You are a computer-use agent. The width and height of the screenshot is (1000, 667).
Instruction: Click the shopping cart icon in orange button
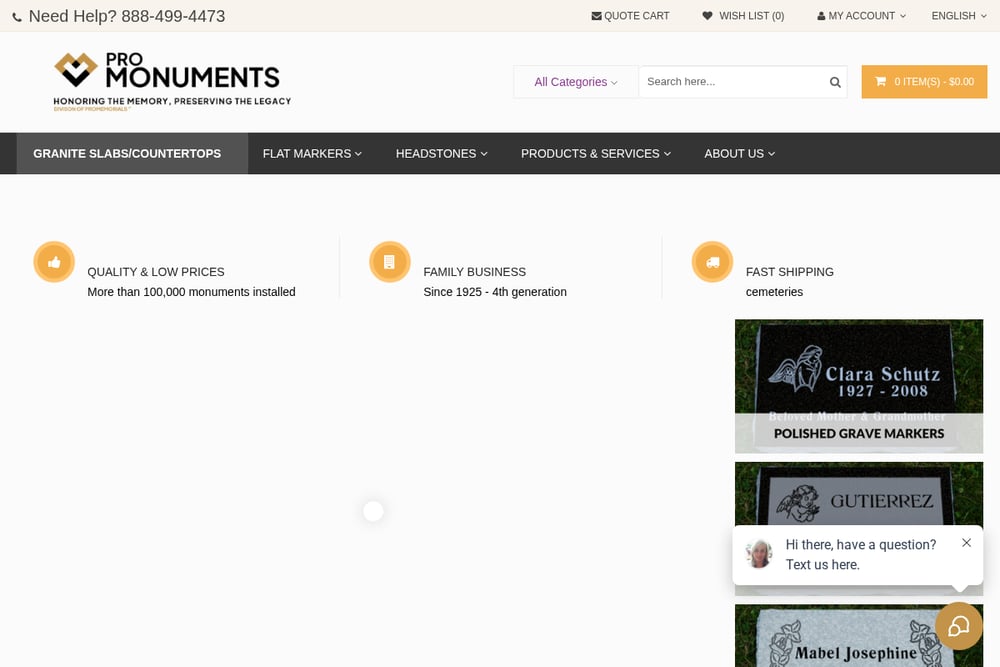(880, 82)
